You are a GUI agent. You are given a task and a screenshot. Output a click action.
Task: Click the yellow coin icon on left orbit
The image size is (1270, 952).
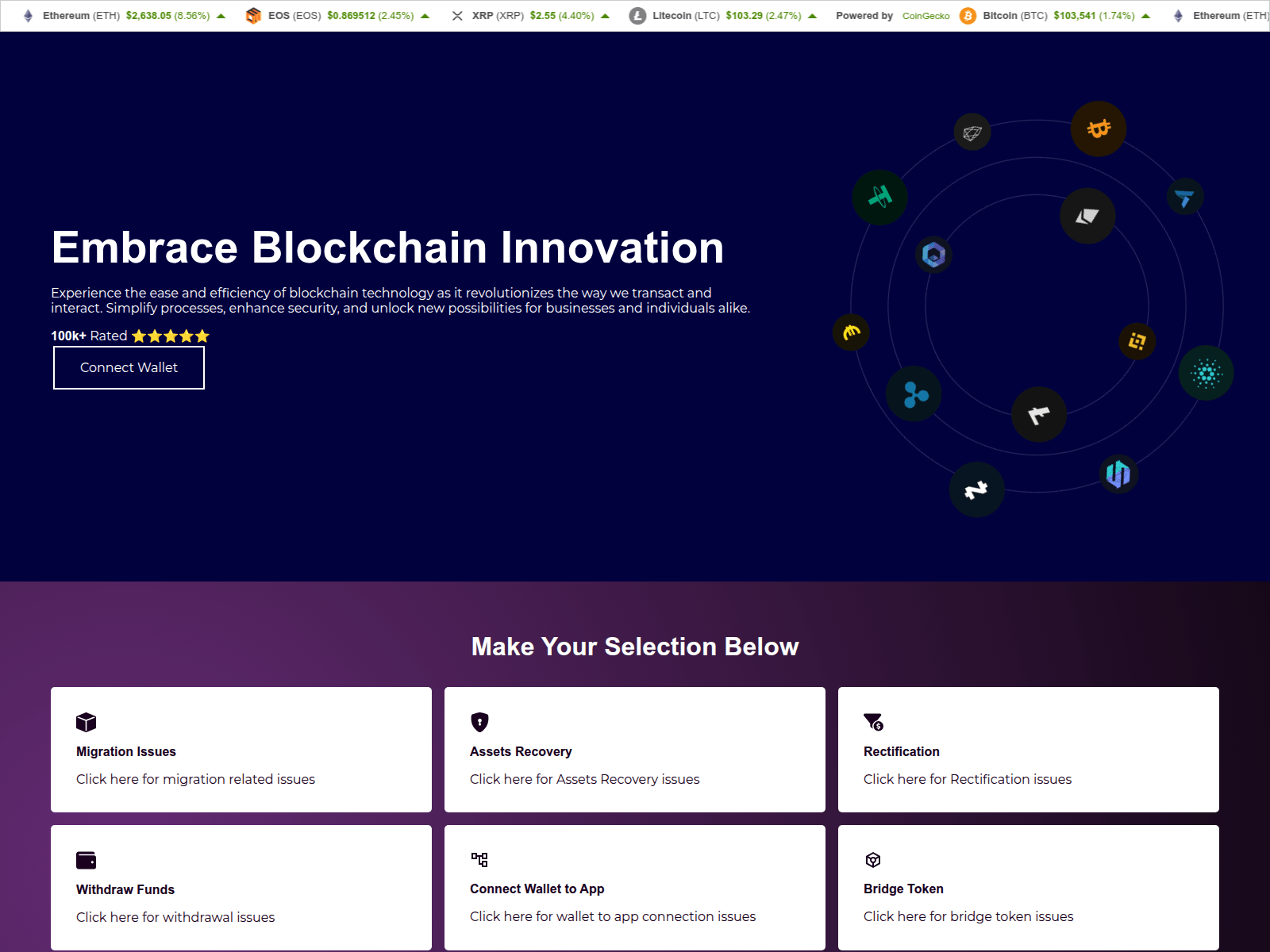(x=851, y=332)
